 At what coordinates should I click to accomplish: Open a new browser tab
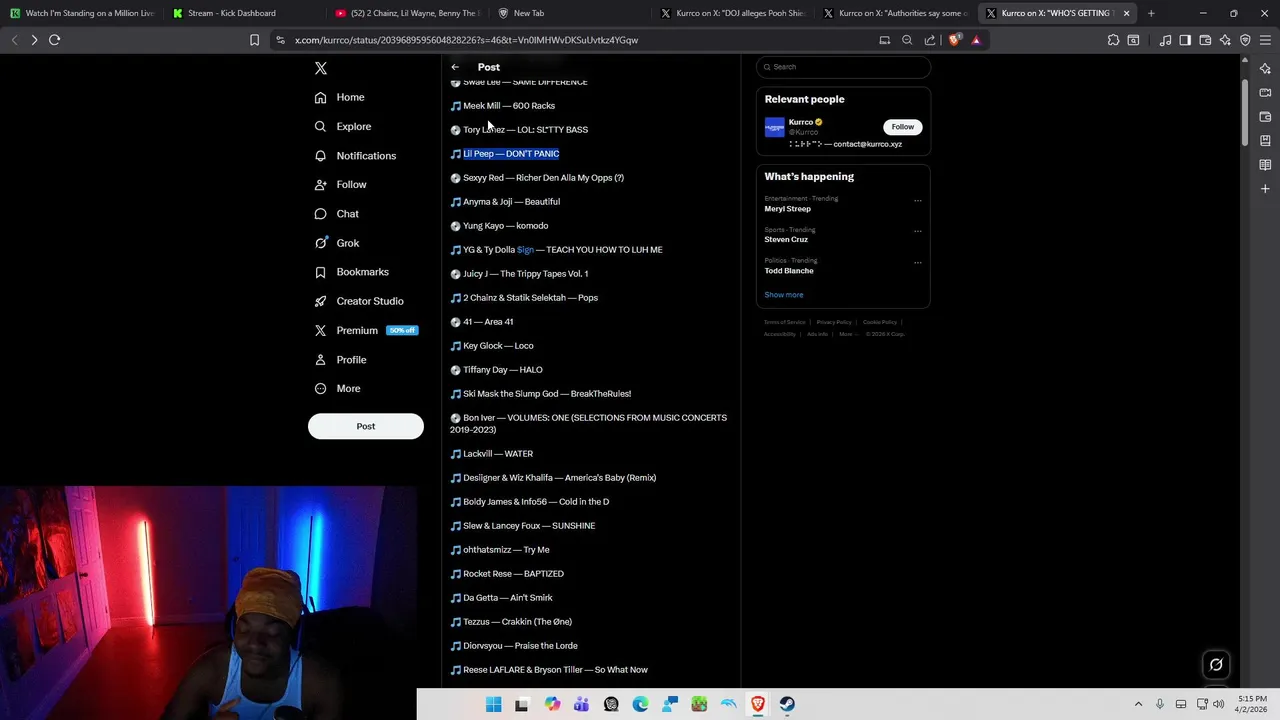pos(1151,13)
